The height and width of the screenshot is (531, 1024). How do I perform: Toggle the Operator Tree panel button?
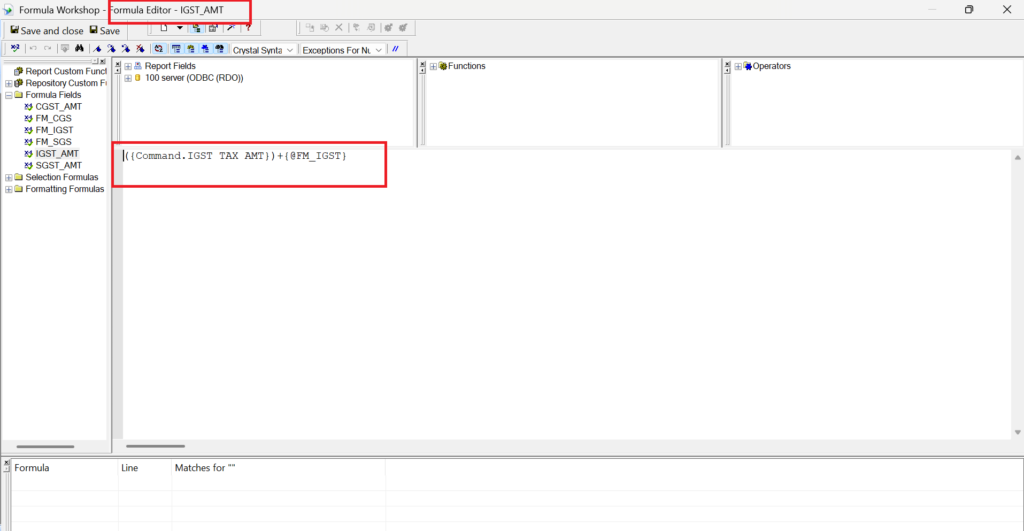pos(205,49)
